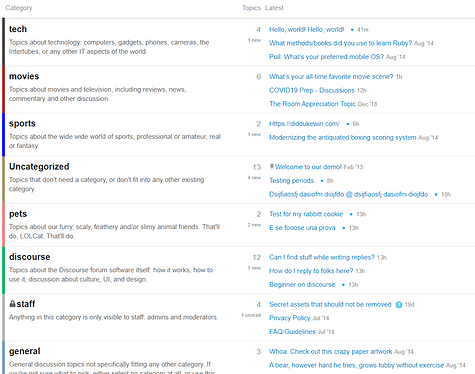
Task: Open poll about preferred mobile OS
Action: point(326,57)
